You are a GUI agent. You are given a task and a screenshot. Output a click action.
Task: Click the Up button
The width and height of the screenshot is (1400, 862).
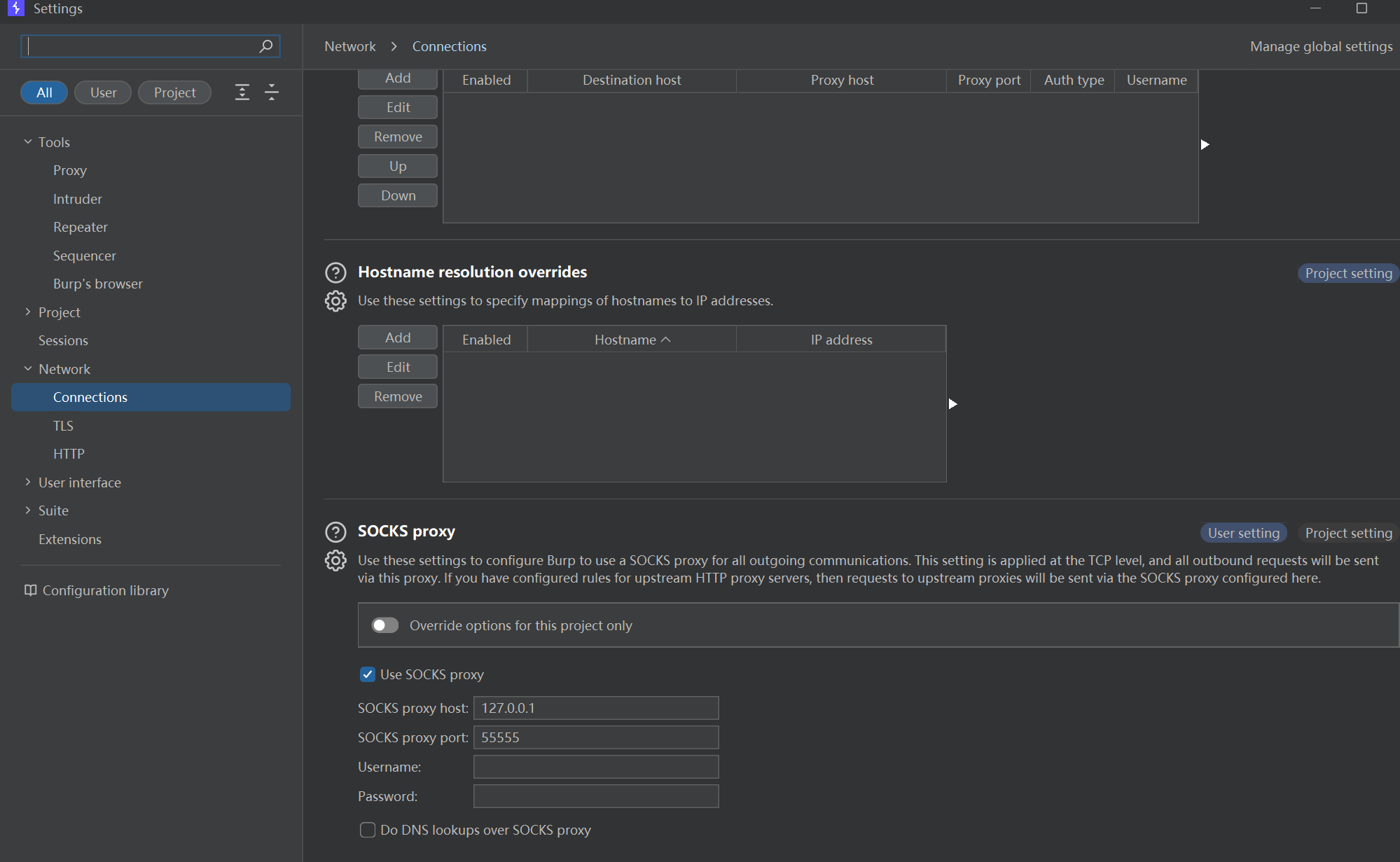tap(398, 166)
